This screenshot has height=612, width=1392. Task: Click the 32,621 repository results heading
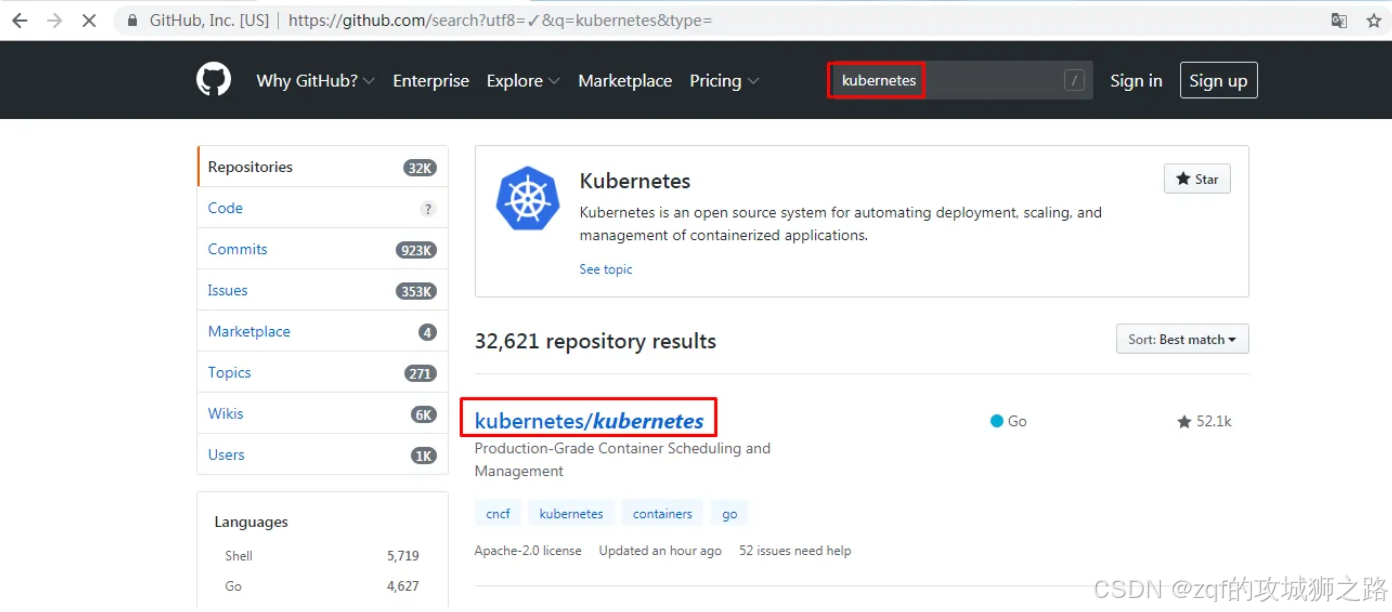click(x=595, y=341)
